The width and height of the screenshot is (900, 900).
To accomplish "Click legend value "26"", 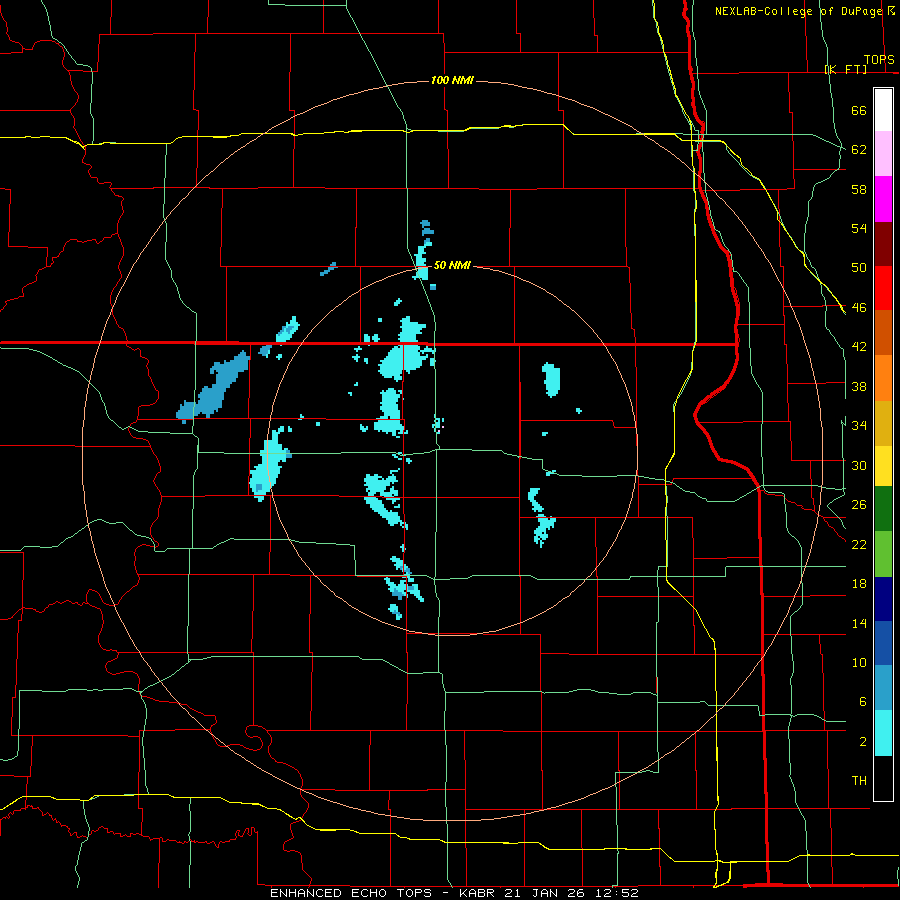I will pyautogui.click(x=859, y=505).
